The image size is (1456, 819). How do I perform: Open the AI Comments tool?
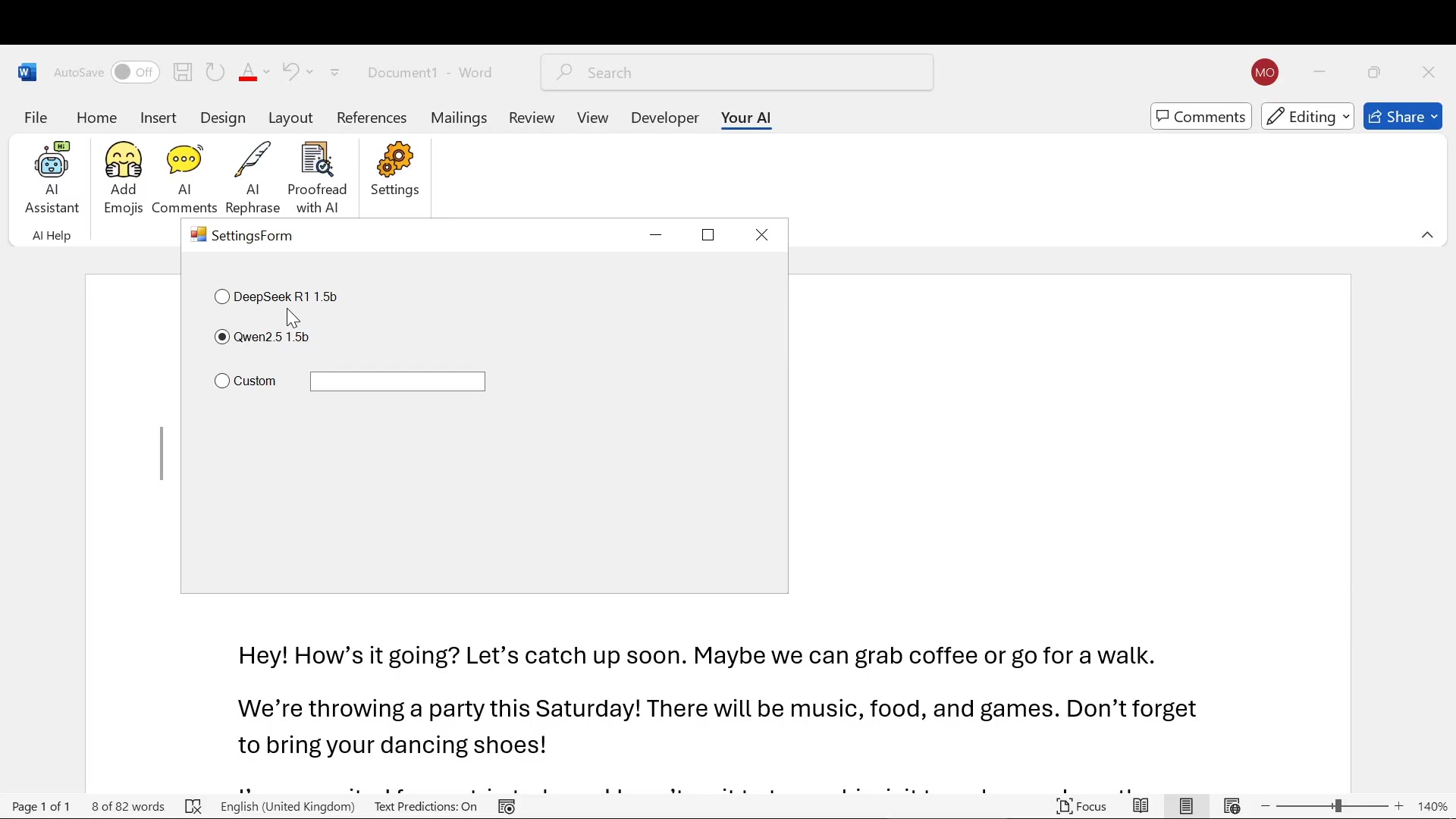click(x=184, y=178)
